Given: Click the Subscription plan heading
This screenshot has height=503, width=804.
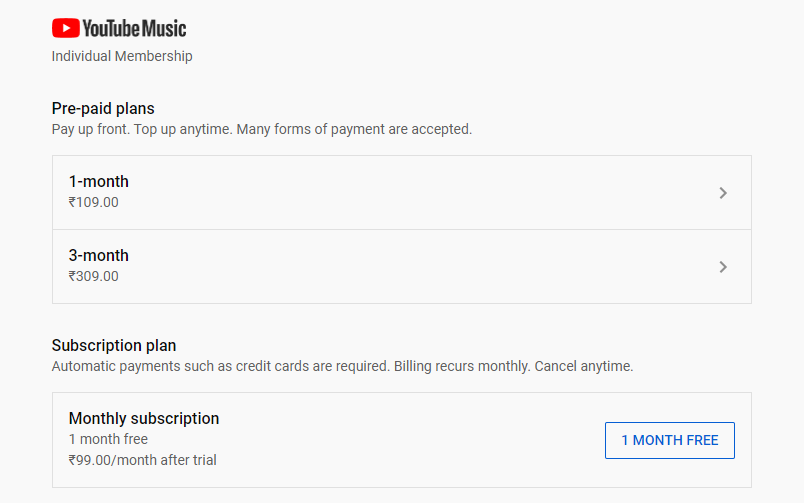Looking at the screenshot, I should (x=114, y=346).
